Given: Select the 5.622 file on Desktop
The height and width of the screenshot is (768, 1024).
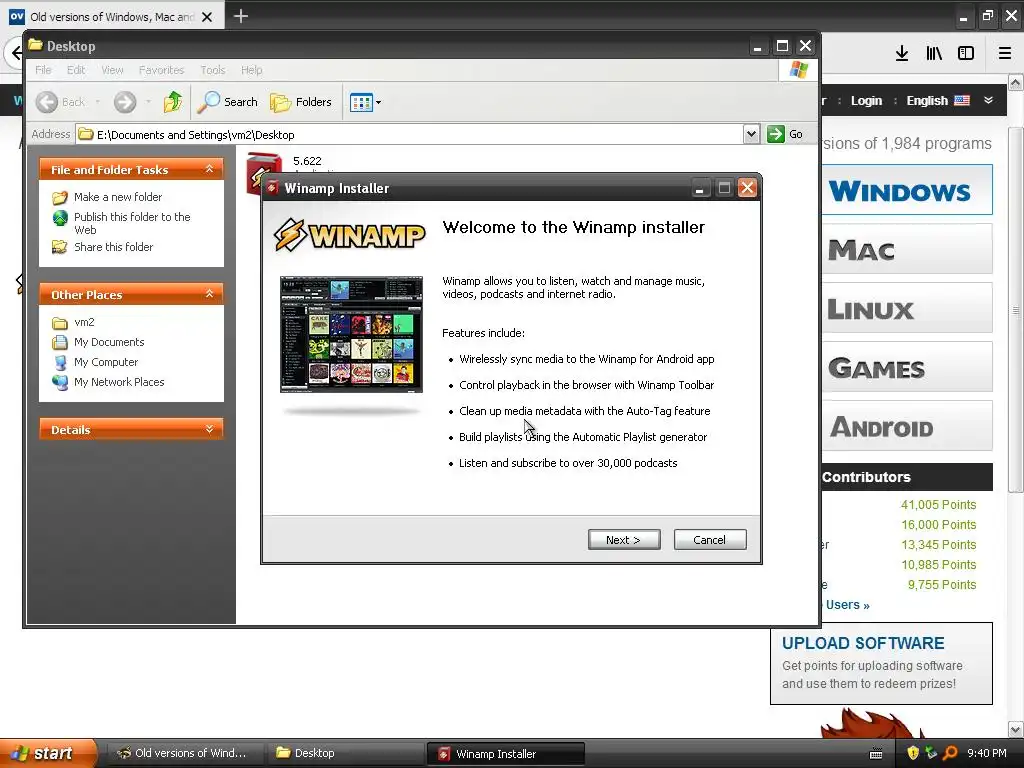Looking at the screenshot, I should click(x=308, y=161).
